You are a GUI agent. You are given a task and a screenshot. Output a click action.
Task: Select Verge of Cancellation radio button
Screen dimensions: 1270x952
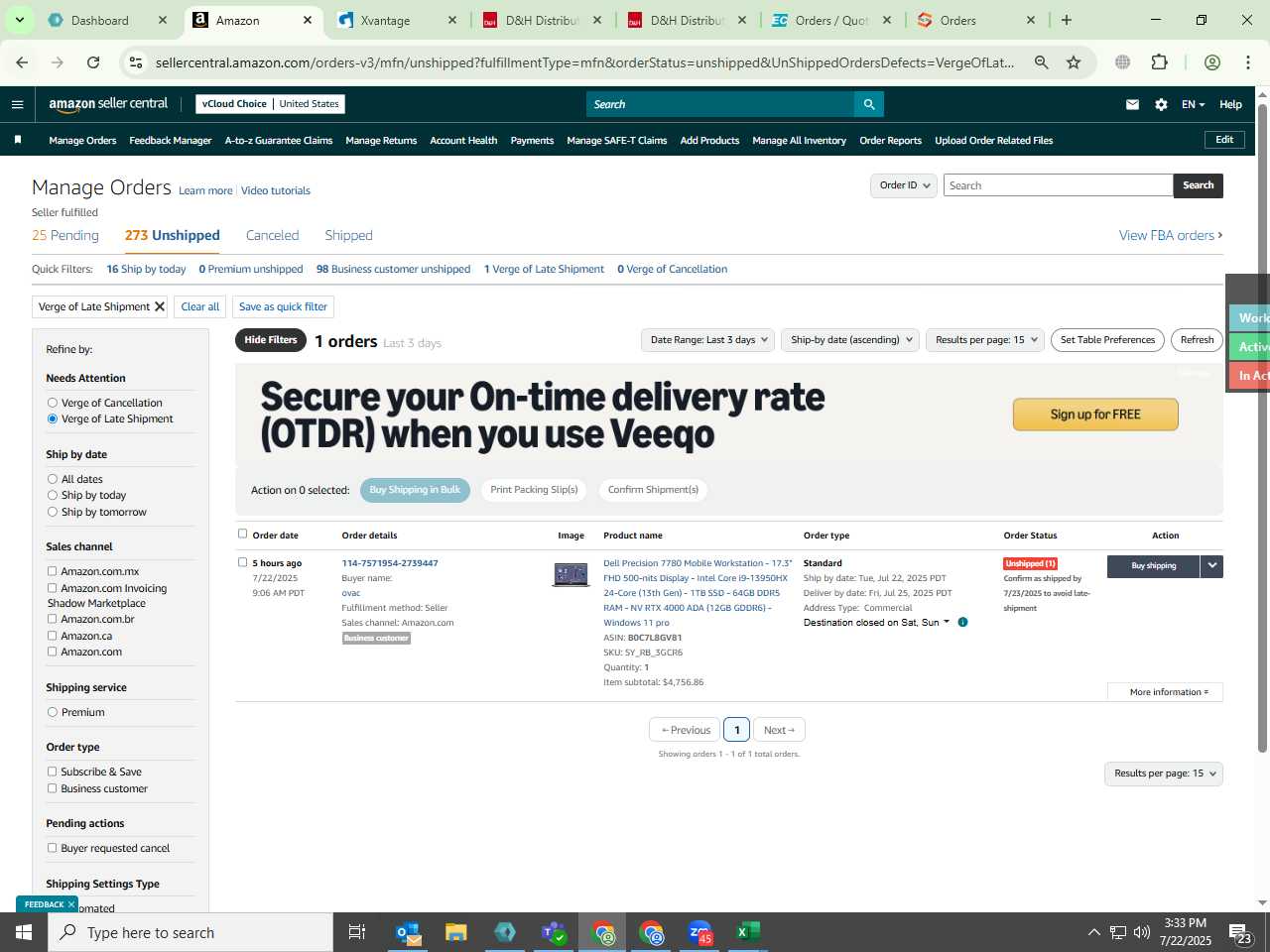pyautogui.click(x=53, y=403)
